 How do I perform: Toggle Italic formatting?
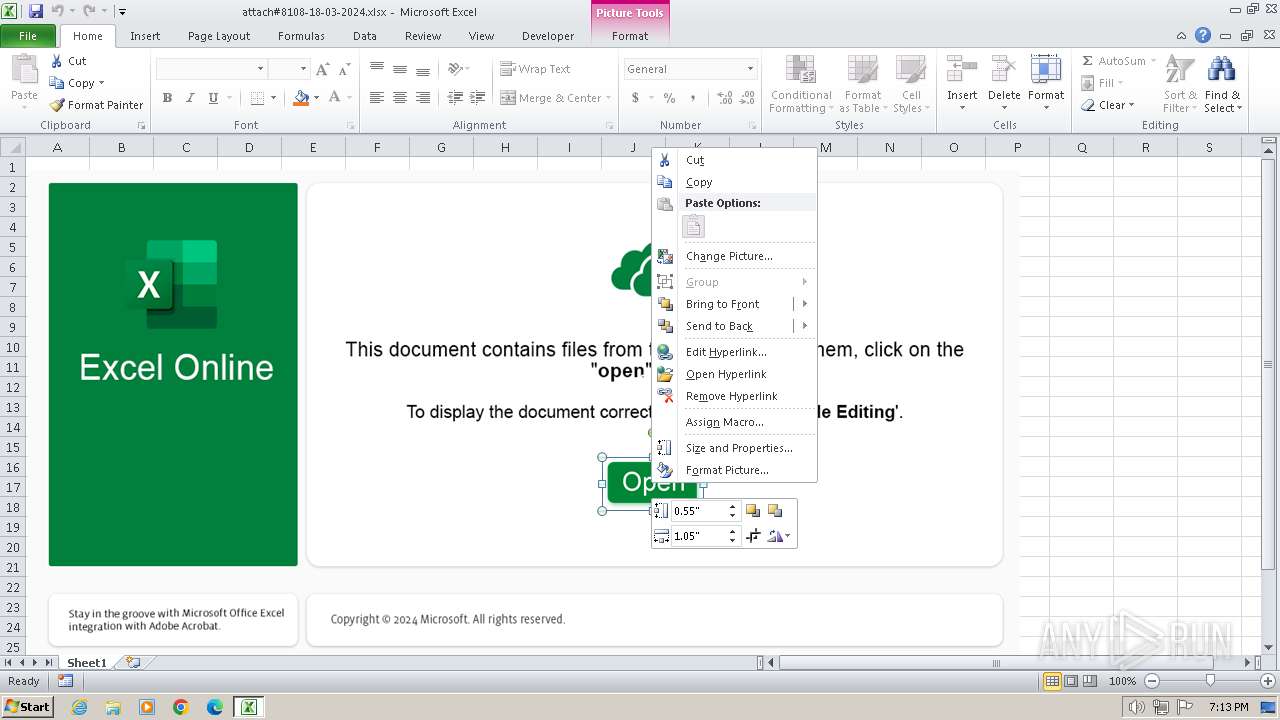pos(190,98)
